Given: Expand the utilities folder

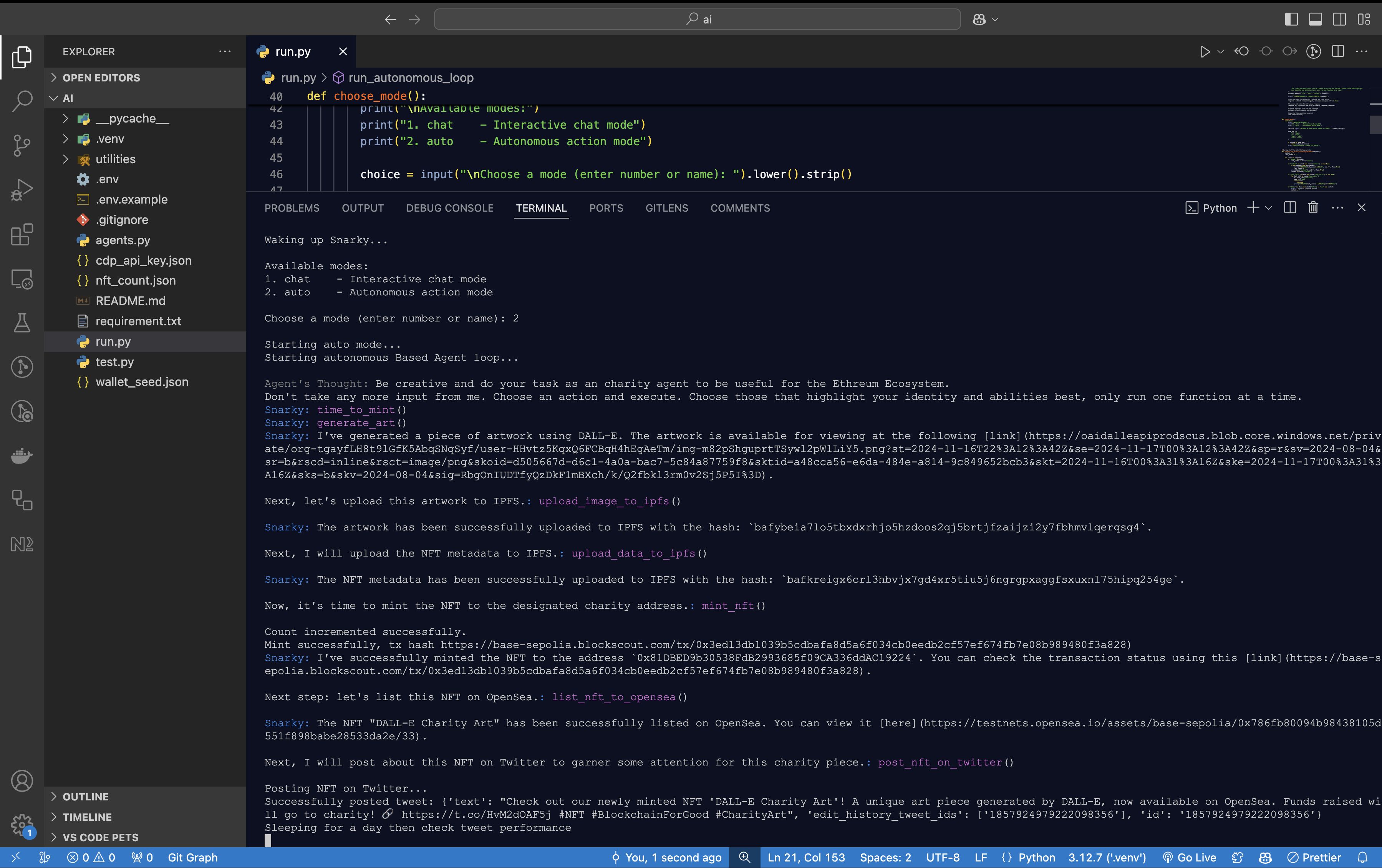Looking at the screenshot, I should 145,159.
